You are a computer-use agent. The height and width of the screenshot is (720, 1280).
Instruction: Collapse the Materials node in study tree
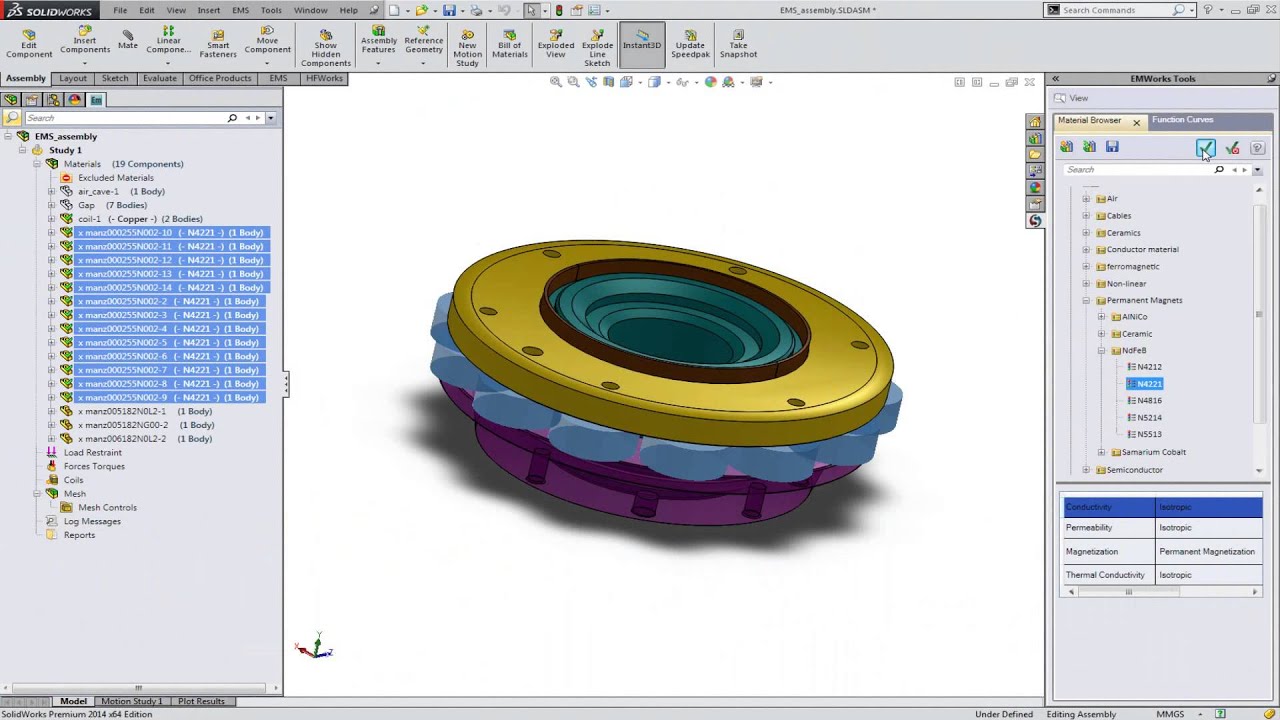[x=37, y=164]
